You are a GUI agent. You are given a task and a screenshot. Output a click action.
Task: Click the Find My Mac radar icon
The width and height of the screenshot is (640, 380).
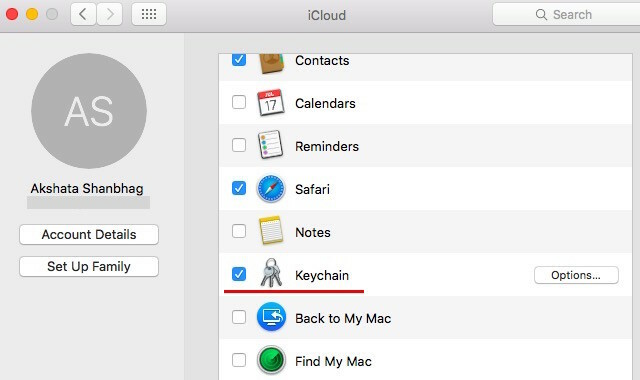271,360
